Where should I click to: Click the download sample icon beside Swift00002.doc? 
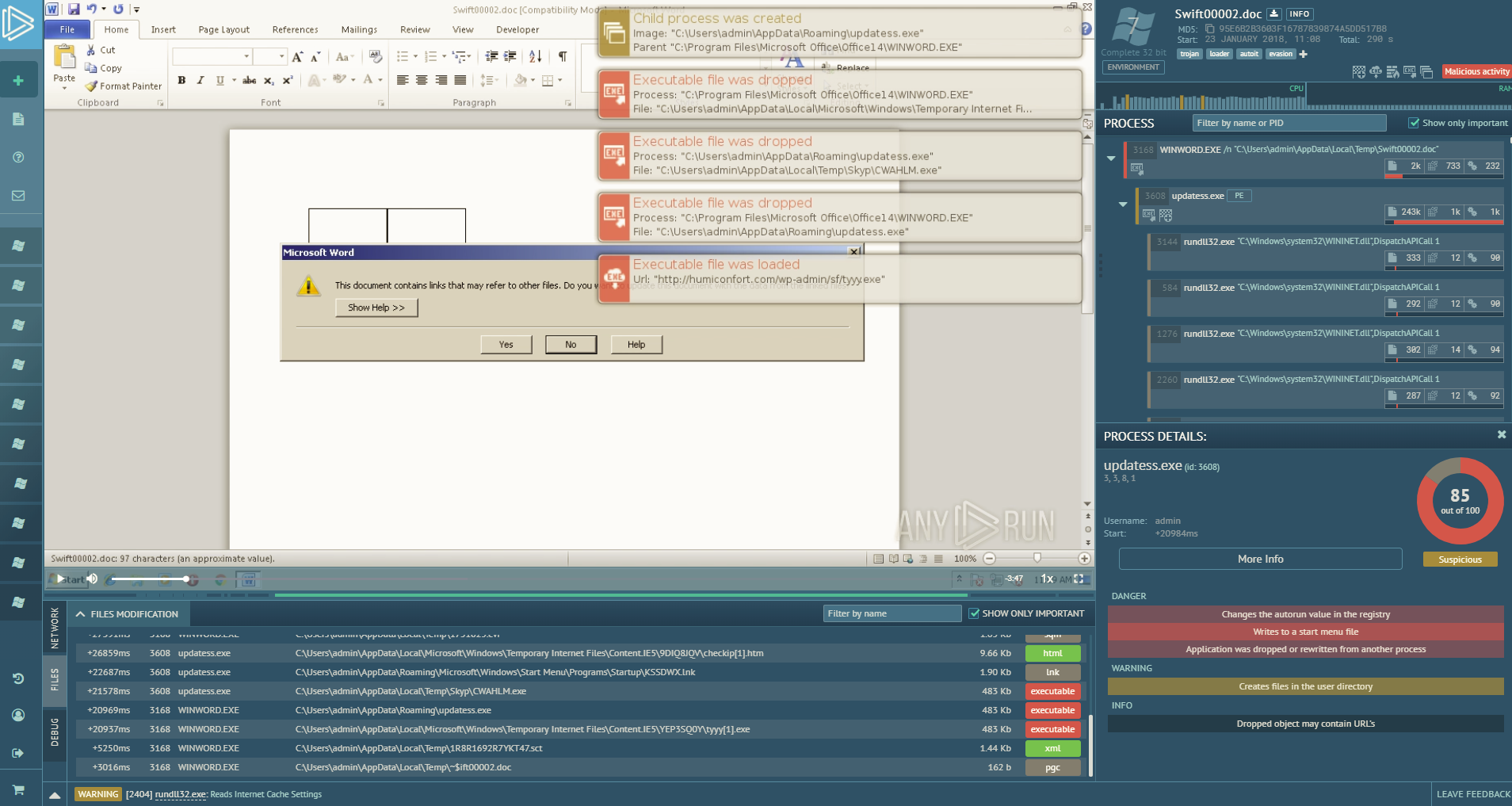[x=1273, y=13]
